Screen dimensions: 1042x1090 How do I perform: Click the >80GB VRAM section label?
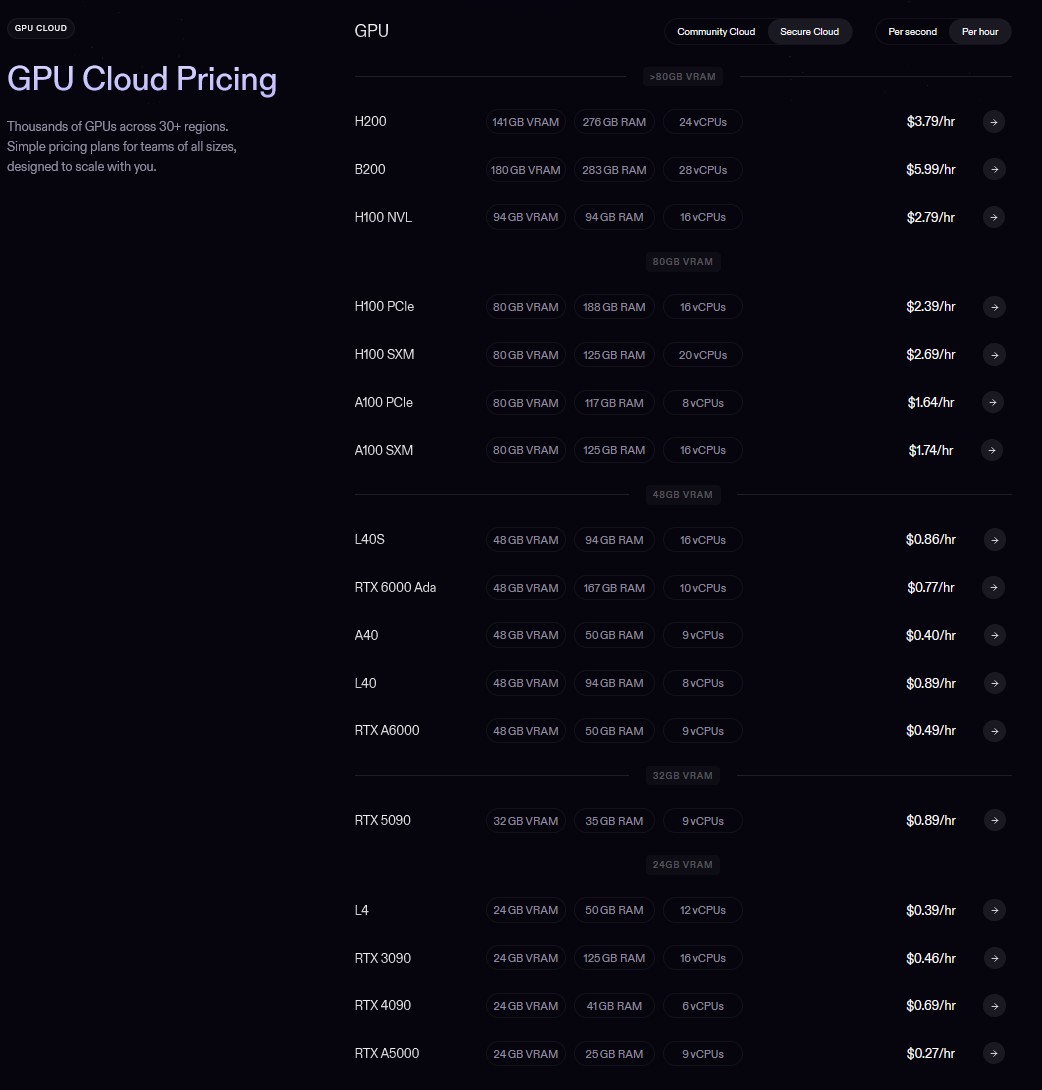(x=683, y=76)
